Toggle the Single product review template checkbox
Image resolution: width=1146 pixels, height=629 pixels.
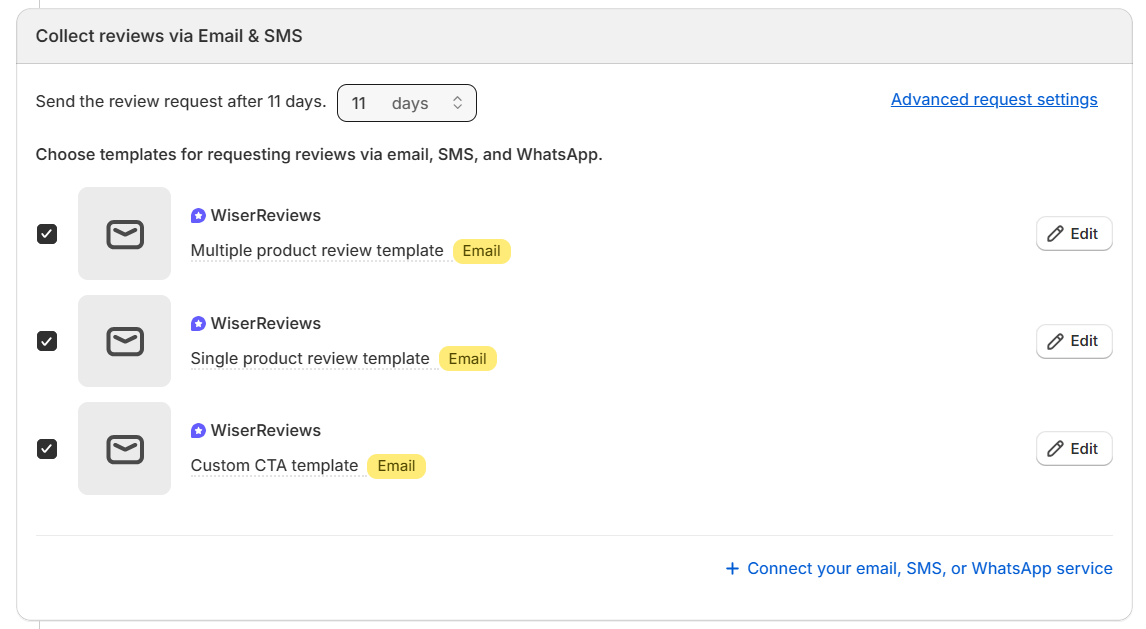click(47, 341)
